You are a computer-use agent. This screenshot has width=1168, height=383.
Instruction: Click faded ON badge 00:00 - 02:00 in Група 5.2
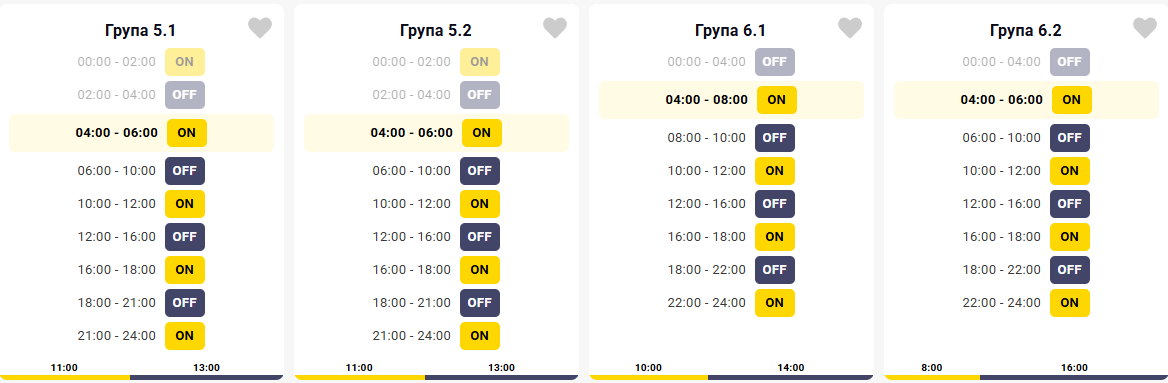[x=480, y=62]
